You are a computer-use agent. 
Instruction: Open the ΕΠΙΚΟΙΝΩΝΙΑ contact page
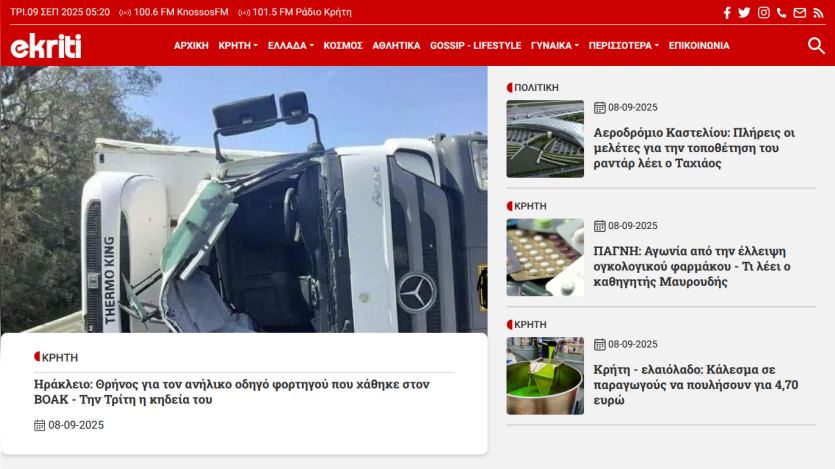point(699,46)
